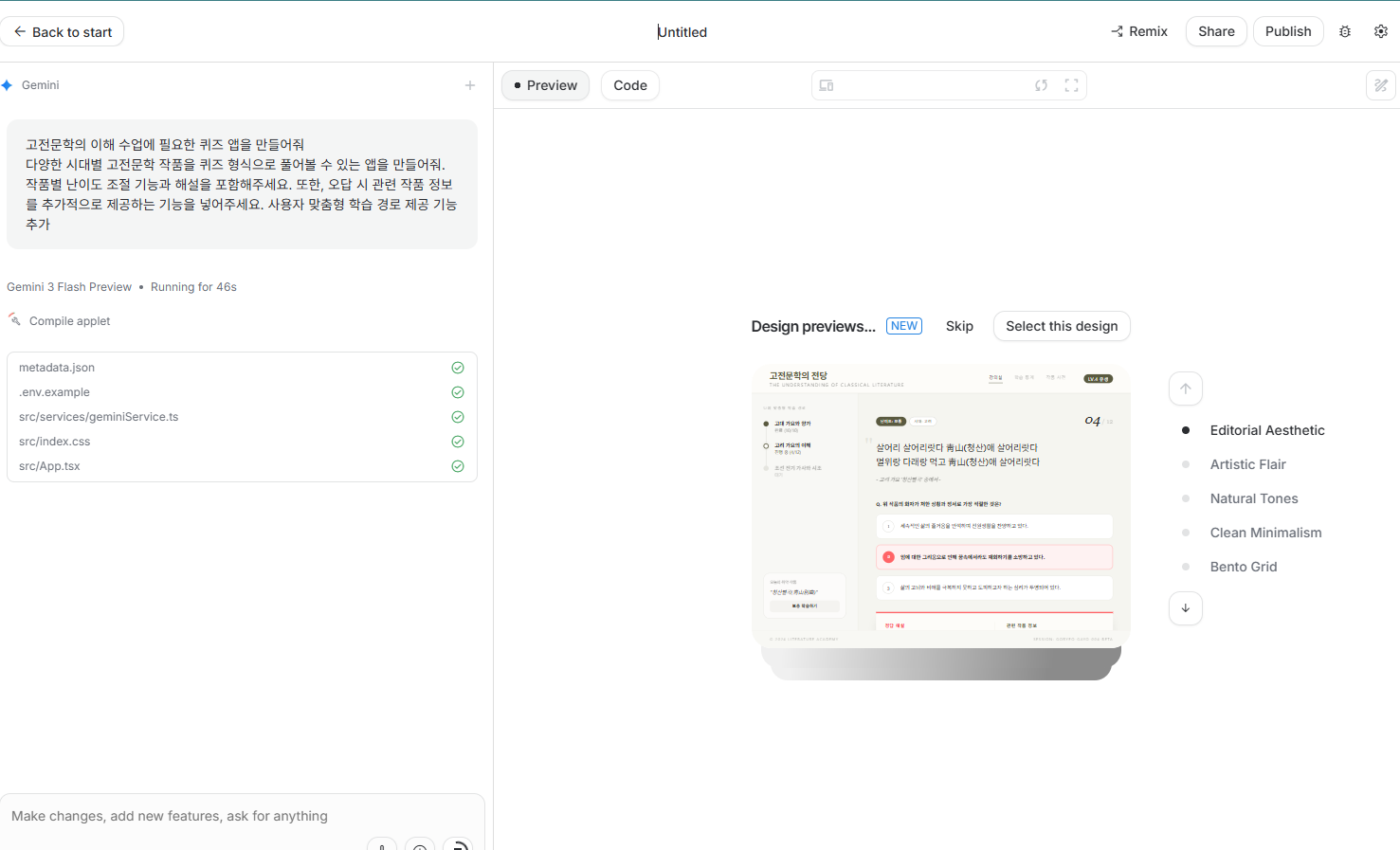This screenshot has width=1400, height=850.
Task: Go to the previous design with the up arrow
Action: click(1185, 389)
